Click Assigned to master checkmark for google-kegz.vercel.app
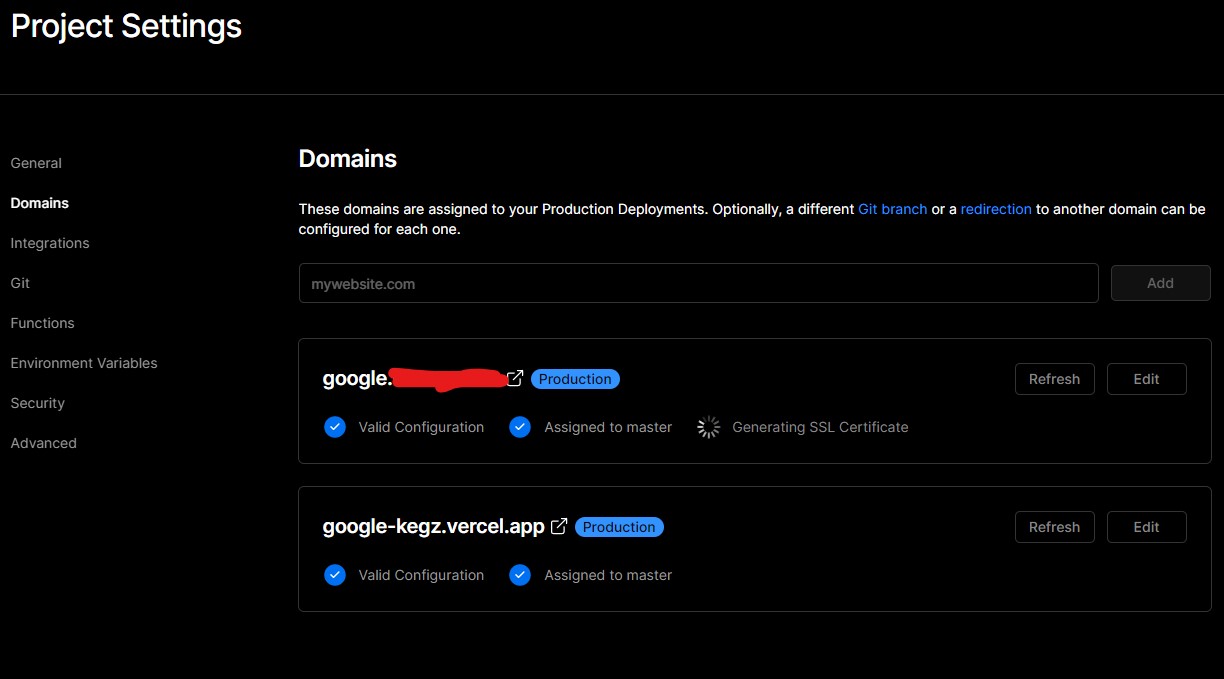This screenshot has height=679, width=1224. click(x=519, y=575)
